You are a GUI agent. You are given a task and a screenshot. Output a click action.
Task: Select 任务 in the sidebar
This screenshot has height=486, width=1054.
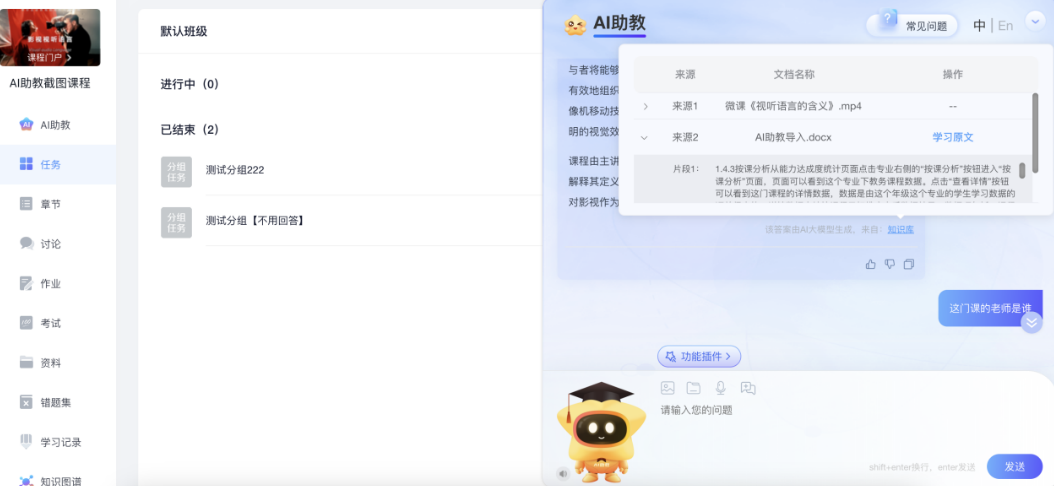58,164
